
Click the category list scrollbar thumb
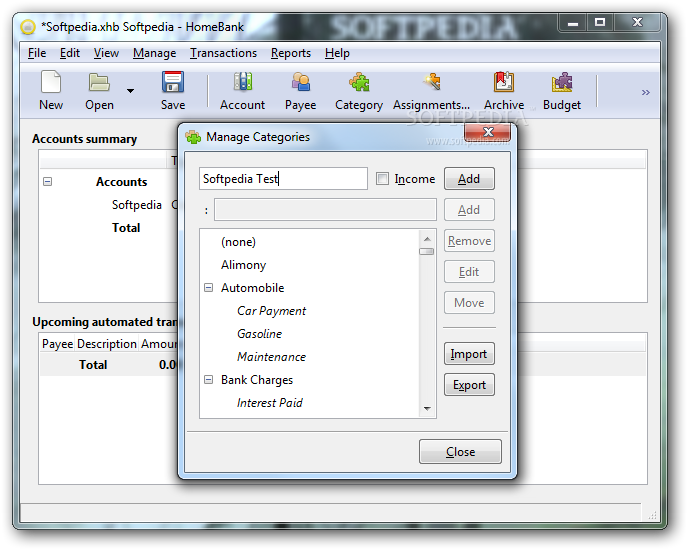[x=427, y=252]
